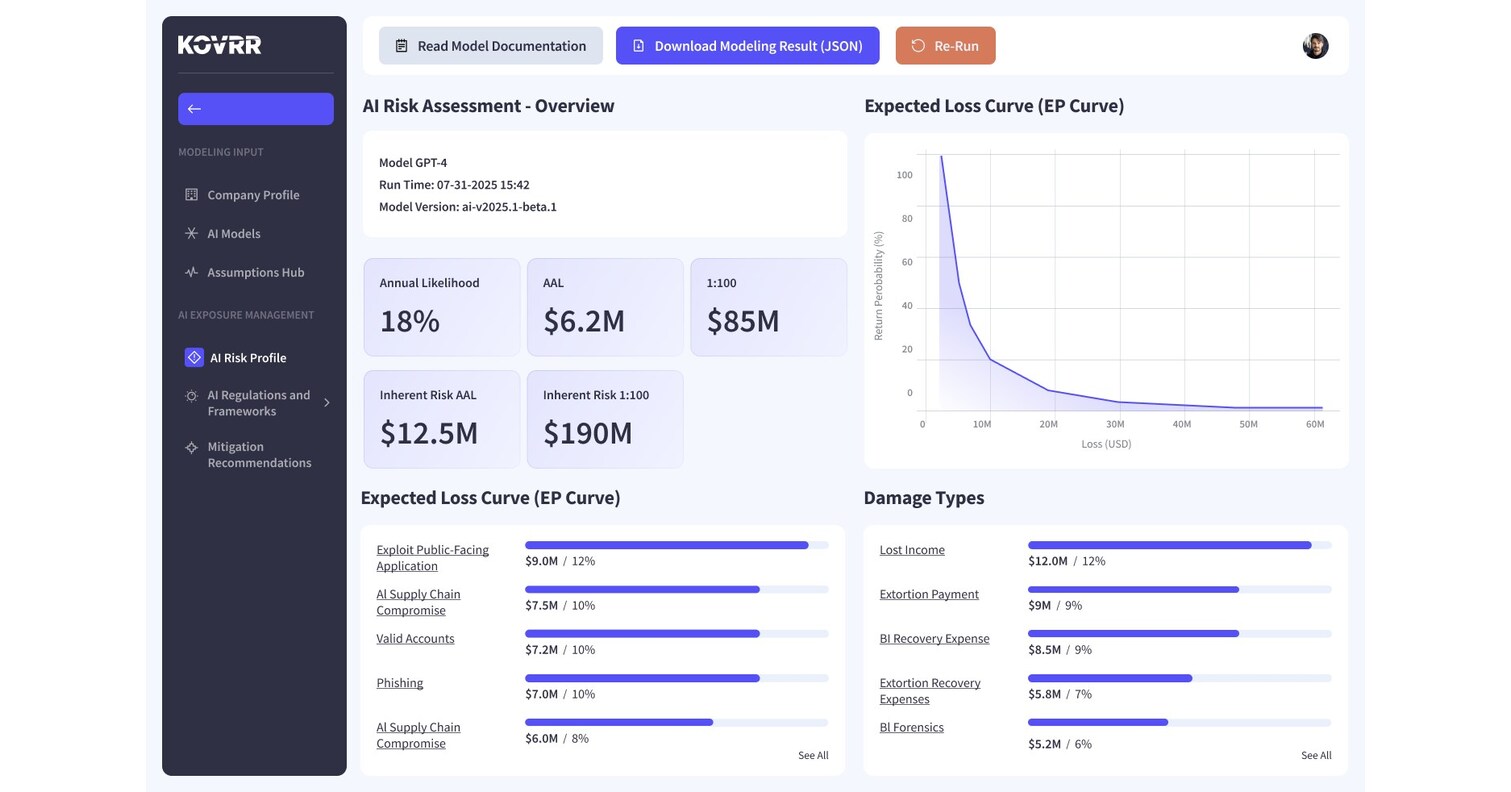Trigger the Re-Run action
The width and height of the screenshot is (1511, 792).
tap(945, 45)
